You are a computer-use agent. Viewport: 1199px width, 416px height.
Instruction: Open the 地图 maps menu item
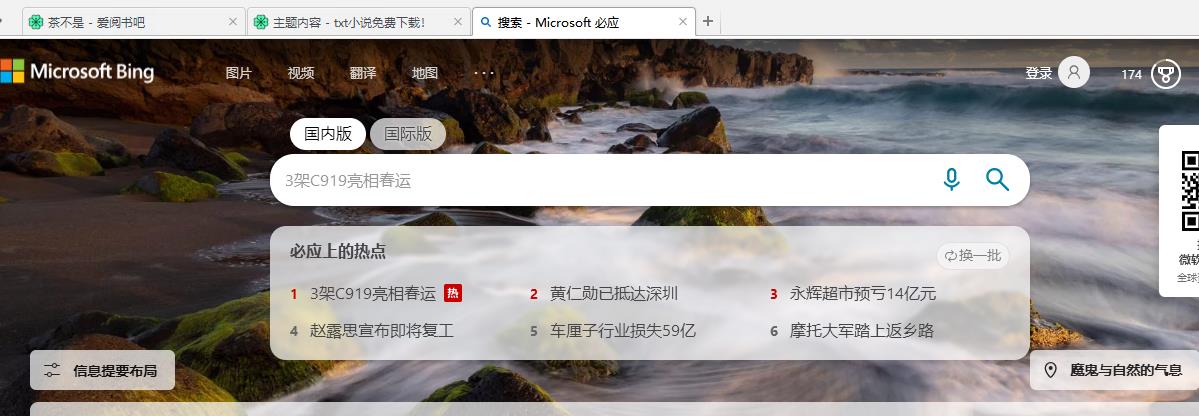click(x=425, y=73)
